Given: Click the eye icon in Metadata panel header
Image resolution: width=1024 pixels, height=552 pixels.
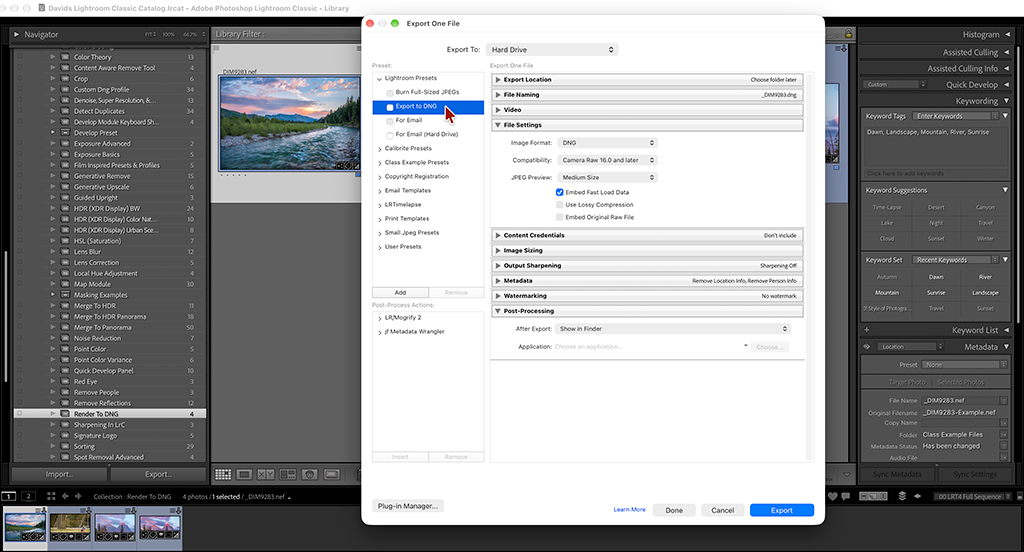Looking at the screenshot, I should [x=867, y=347].
